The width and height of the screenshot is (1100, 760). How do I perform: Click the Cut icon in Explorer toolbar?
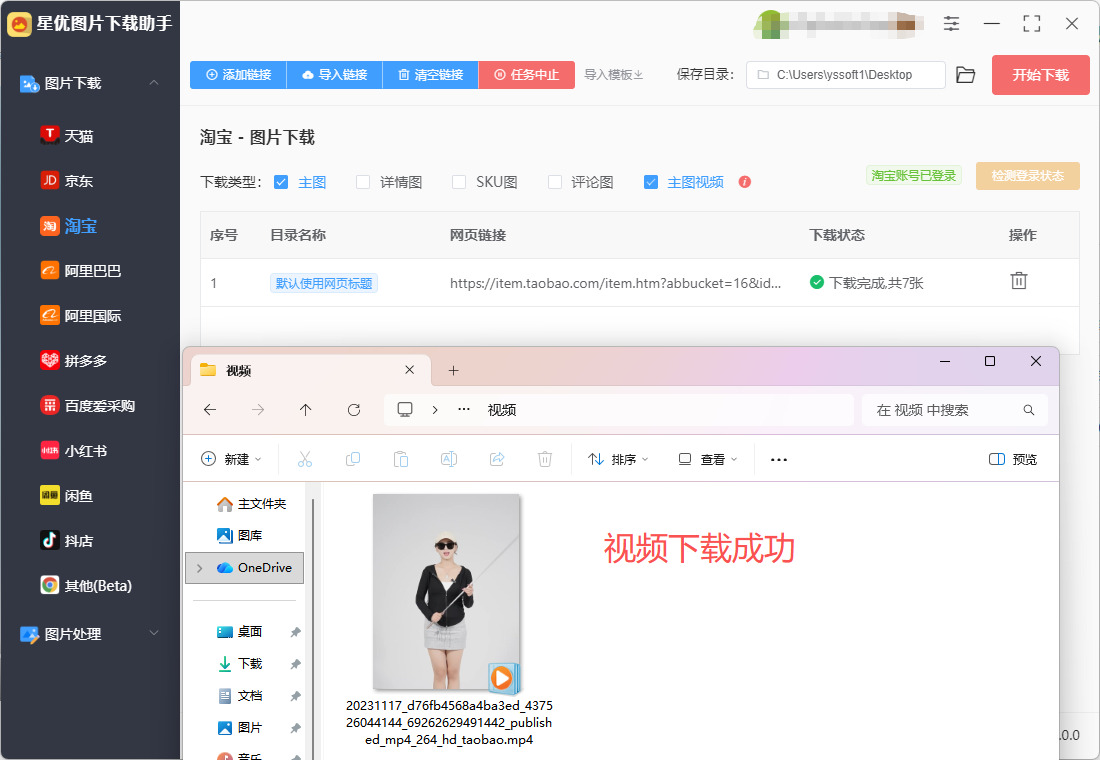pyautogui.click(x=304, y=459)
